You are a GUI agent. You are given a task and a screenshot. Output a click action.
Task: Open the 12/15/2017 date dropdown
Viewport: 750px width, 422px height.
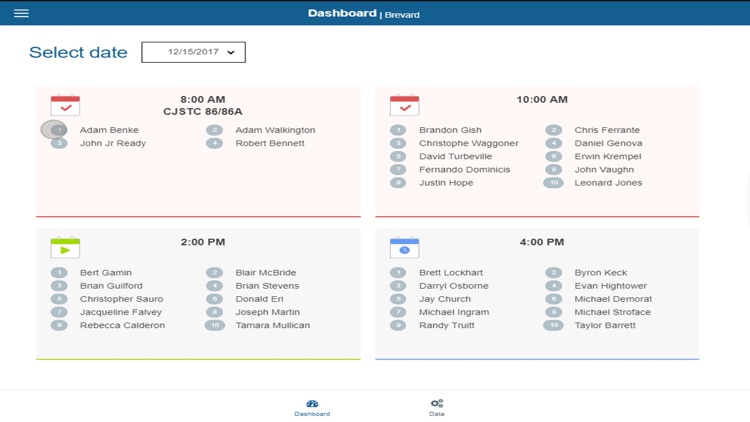pos(193,52)
